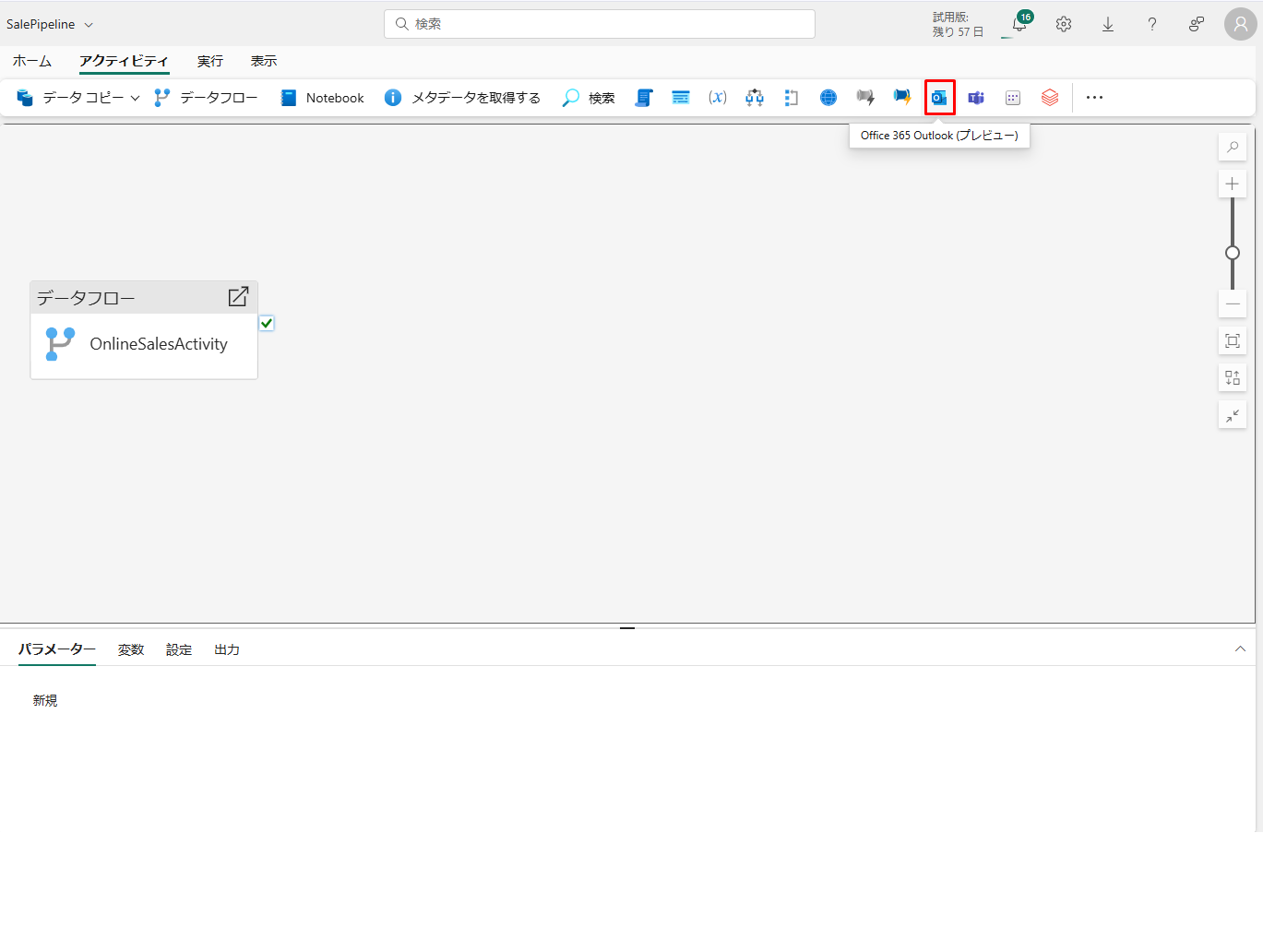1263x952 pixels.
Task: Fit the pipeline canvas to screen
Action: pos(1233,341)
